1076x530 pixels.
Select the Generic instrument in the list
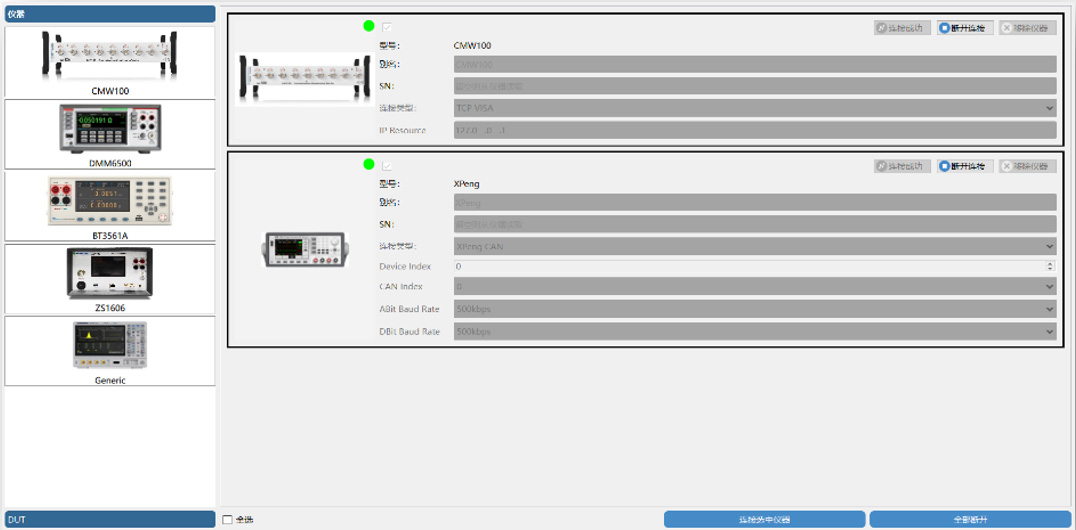[x=110, y=351]
